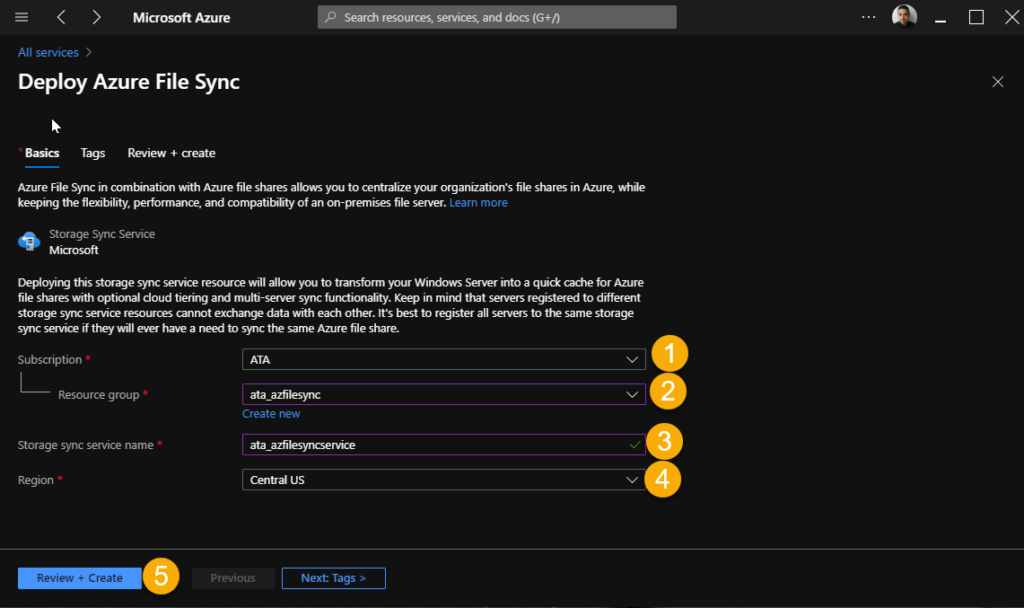The height and width of the screenshot is (608, 1024).
Task: Click the back navigation arrow
Action: coord(61,16)
